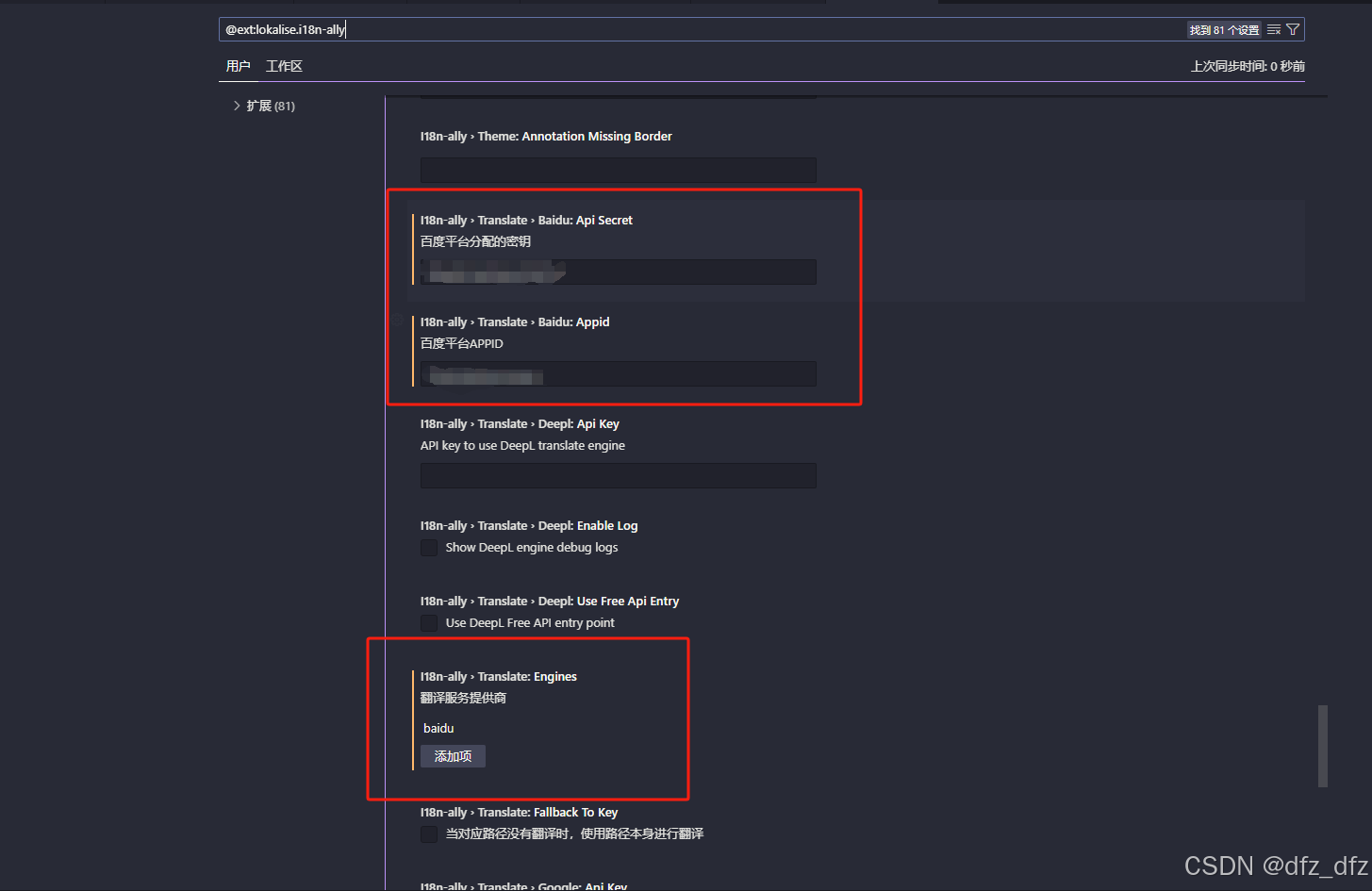Click the I18n-ally Translate: Engines setting title
This screenshot has width=1372, height=891.
pyautogui.click(x=498, y=676)
